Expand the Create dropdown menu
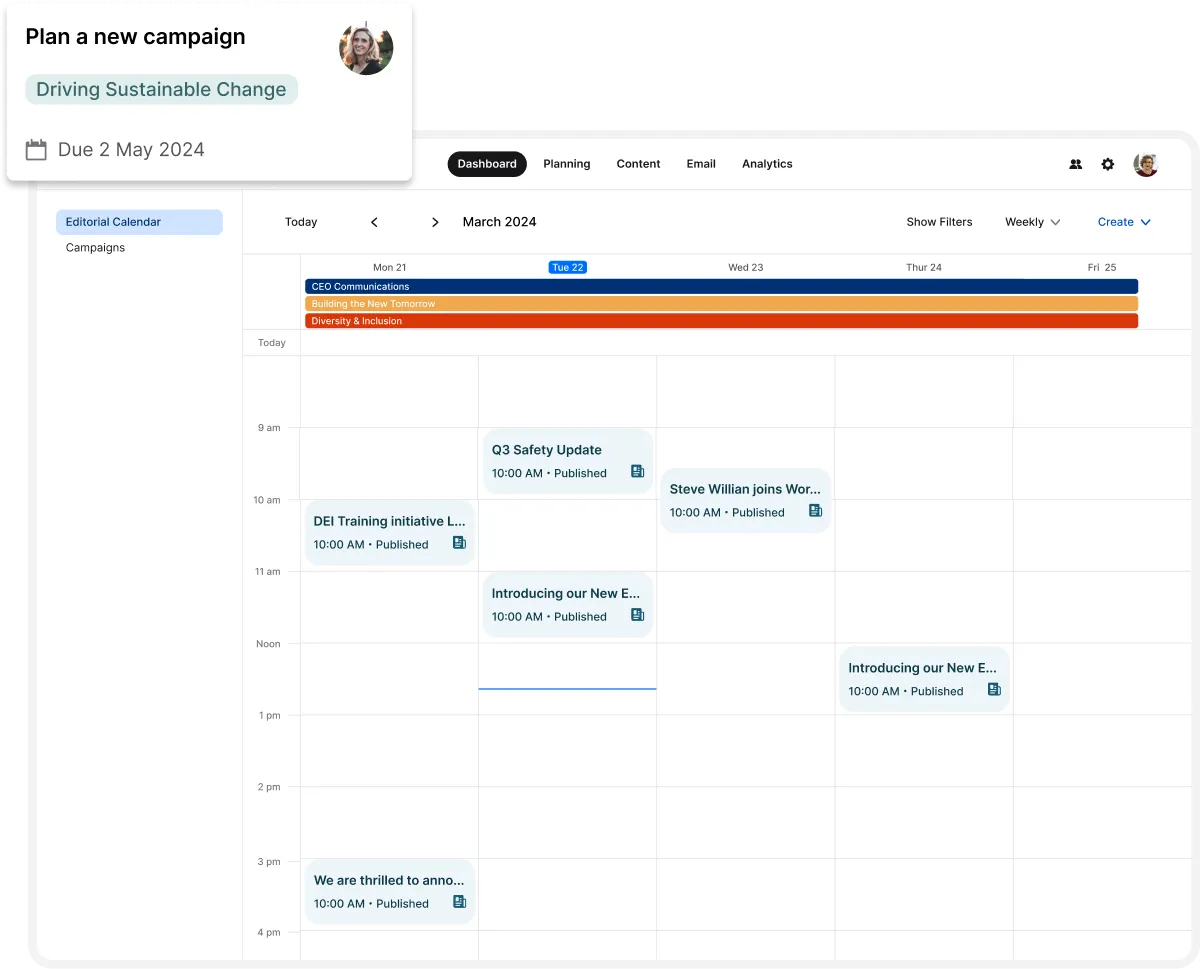Image resolution: width=1200 pixels, height=969 pixels. [x=1123, y=222]
